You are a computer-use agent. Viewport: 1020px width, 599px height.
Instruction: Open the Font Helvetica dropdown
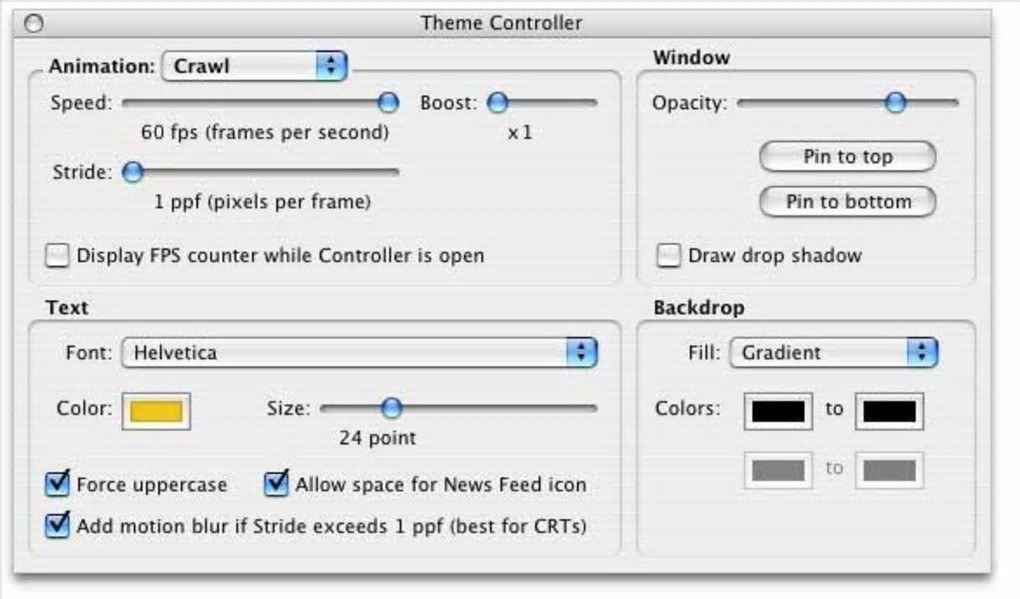click(x=359, y=352)
